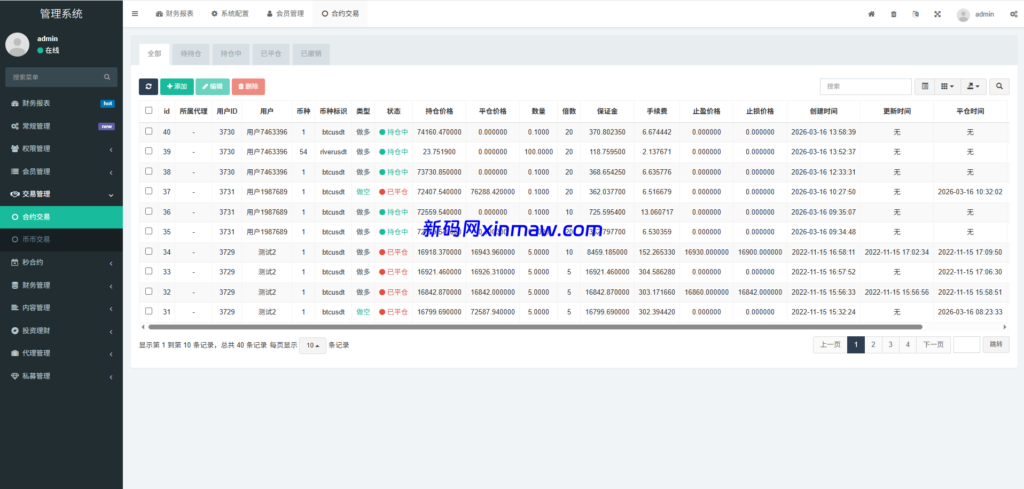1024x489 pixels.
Task: Switch to the 财务报表 top tab
Action: (x=174, y=14)
